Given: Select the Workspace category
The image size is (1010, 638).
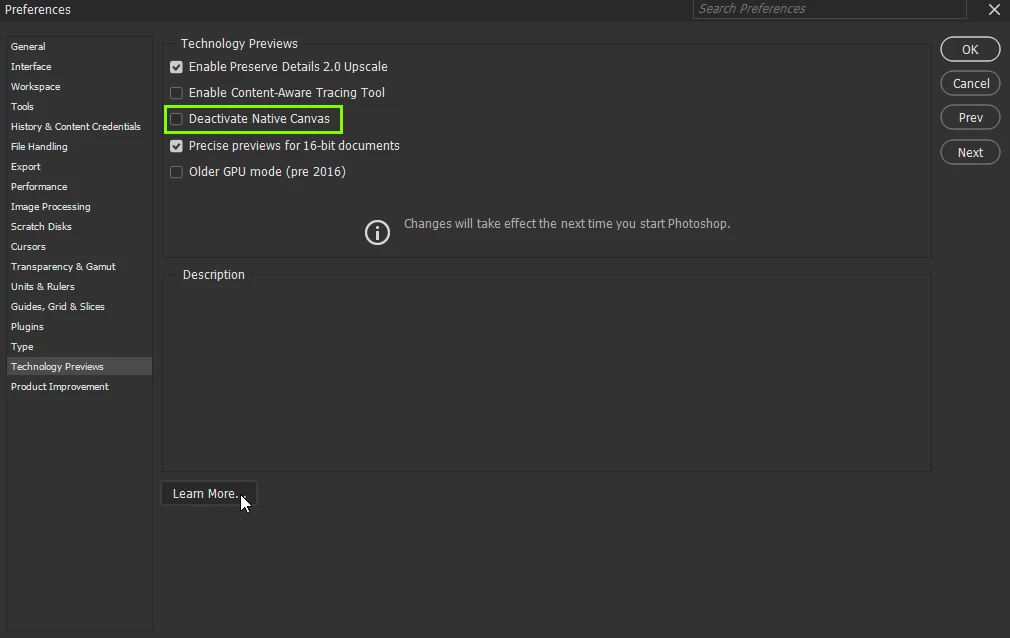Looking at the screenshot, I should (x=79, y=86).
